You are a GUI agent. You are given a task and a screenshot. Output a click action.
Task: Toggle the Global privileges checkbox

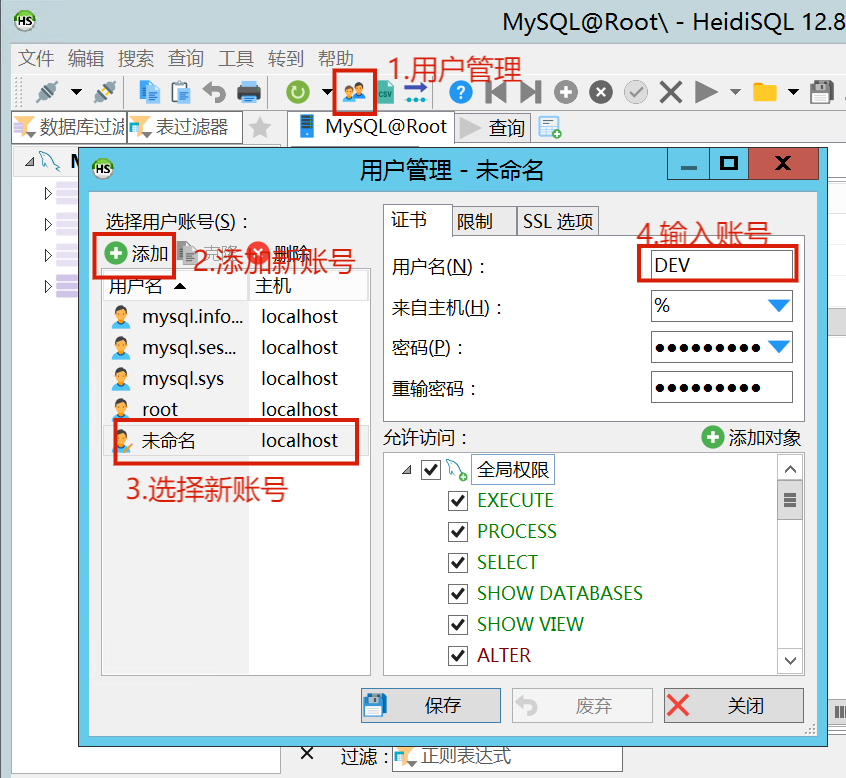point(431,469)
